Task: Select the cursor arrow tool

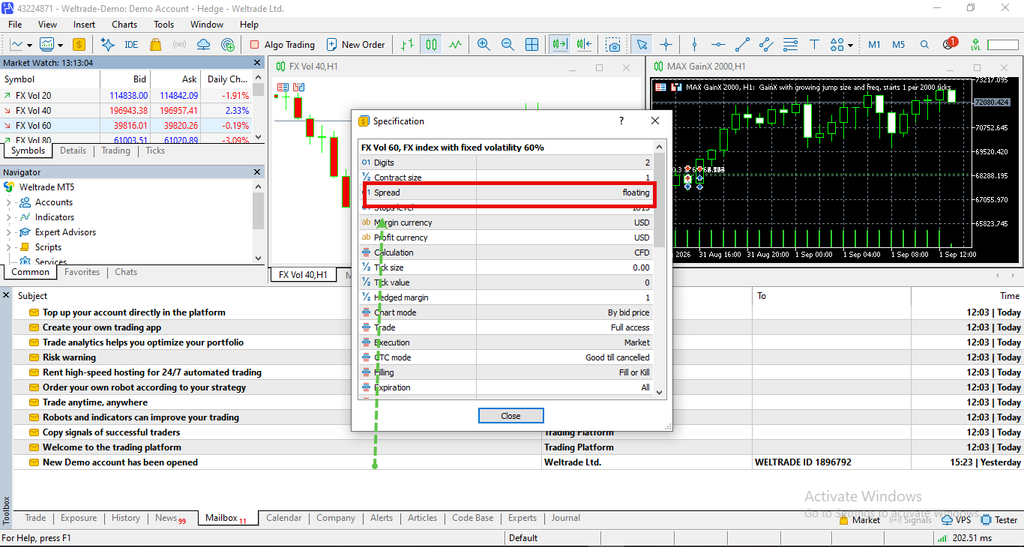Action: (x=642, y=44)
